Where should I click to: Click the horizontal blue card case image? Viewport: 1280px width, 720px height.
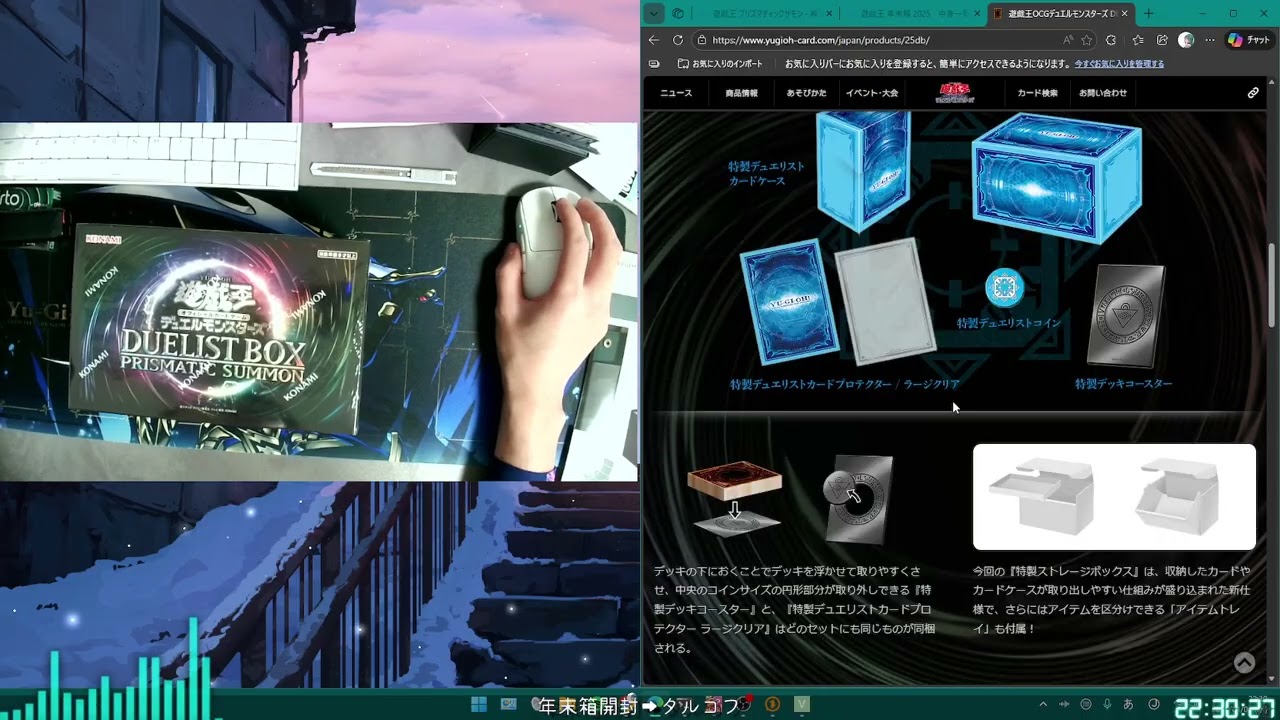1057,178
